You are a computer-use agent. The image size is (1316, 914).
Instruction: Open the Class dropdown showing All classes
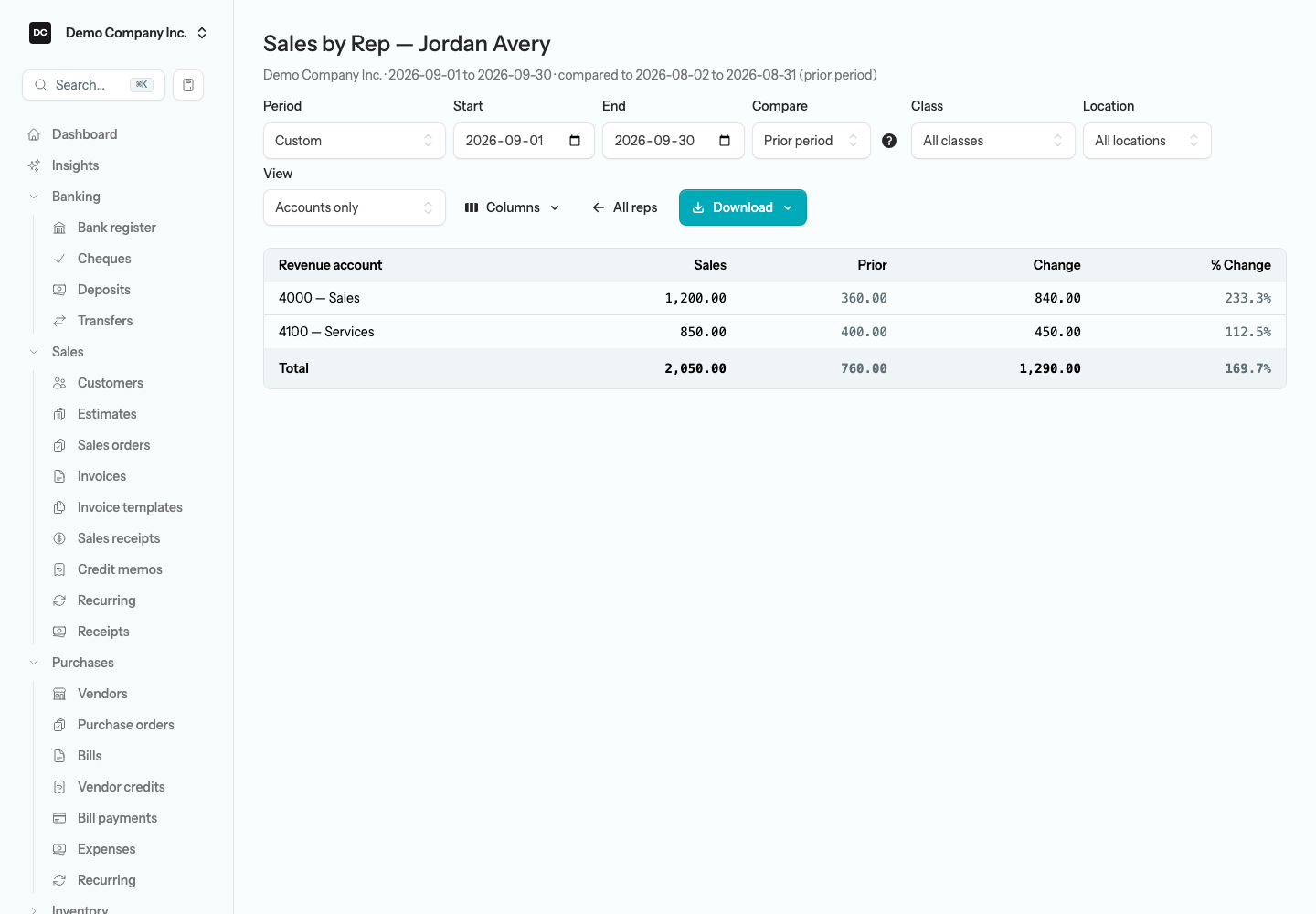[x=993, y=141]
